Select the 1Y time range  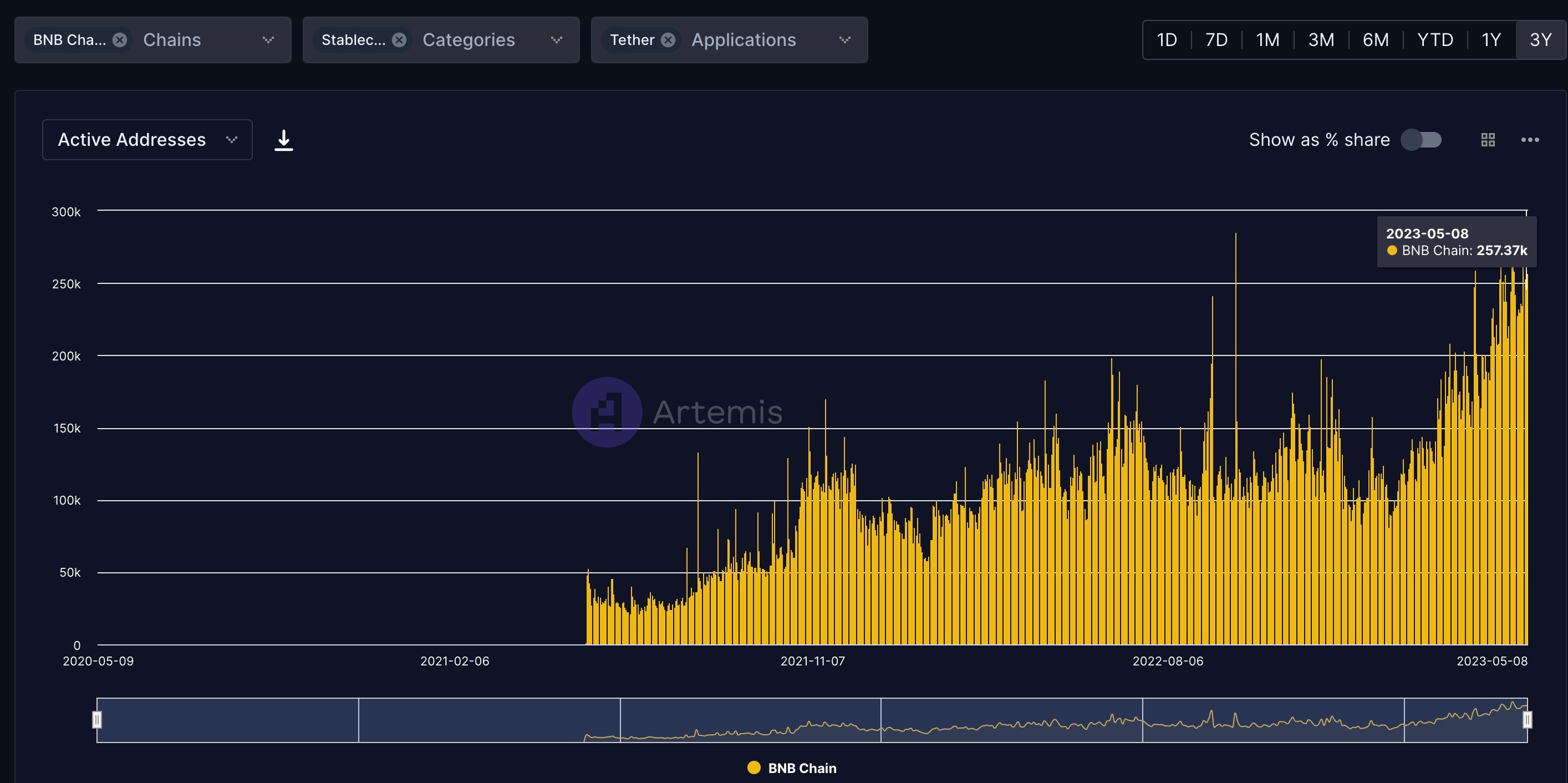[x=1491, y=39]
